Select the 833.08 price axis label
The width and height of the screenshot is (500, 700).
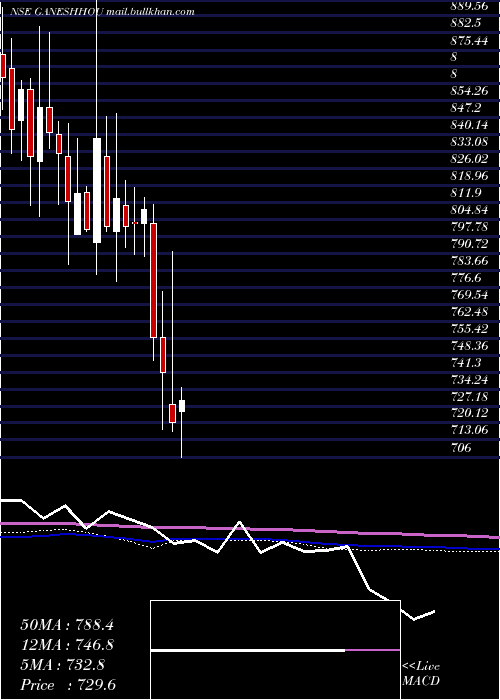[x=470, y=142]
